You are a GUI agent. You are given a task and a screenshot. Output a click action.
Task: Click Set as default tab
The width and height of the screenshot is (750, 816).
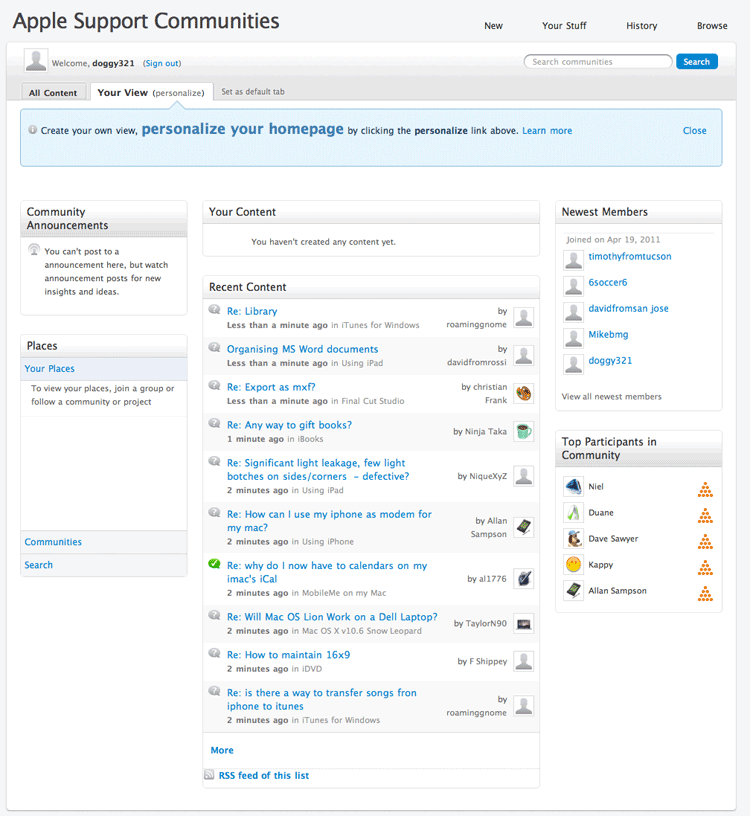253,92
